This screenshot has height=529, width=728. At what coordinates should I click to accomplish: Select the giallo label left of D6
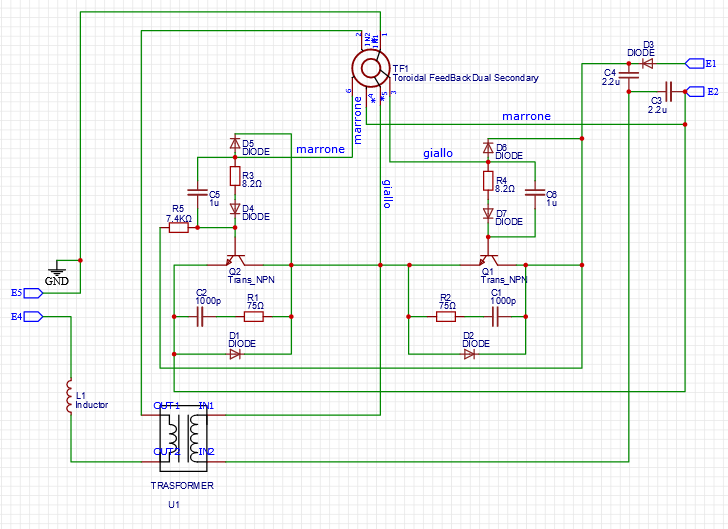tap(438, 153)
